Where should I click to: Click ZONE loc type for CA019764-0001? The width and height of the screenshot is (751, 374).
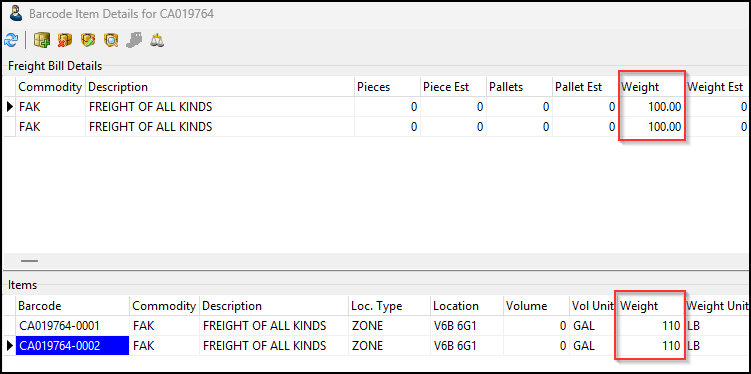point(388,326)
